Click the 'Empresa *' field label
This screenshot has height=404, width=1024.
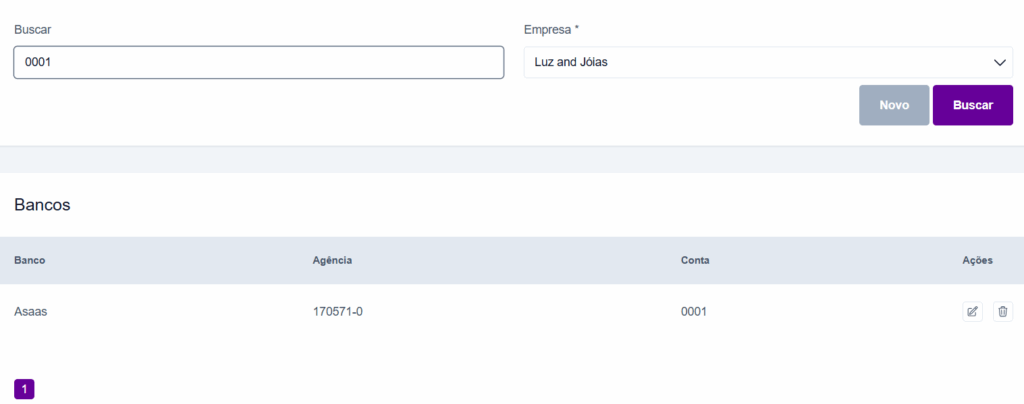coord(551,29)
